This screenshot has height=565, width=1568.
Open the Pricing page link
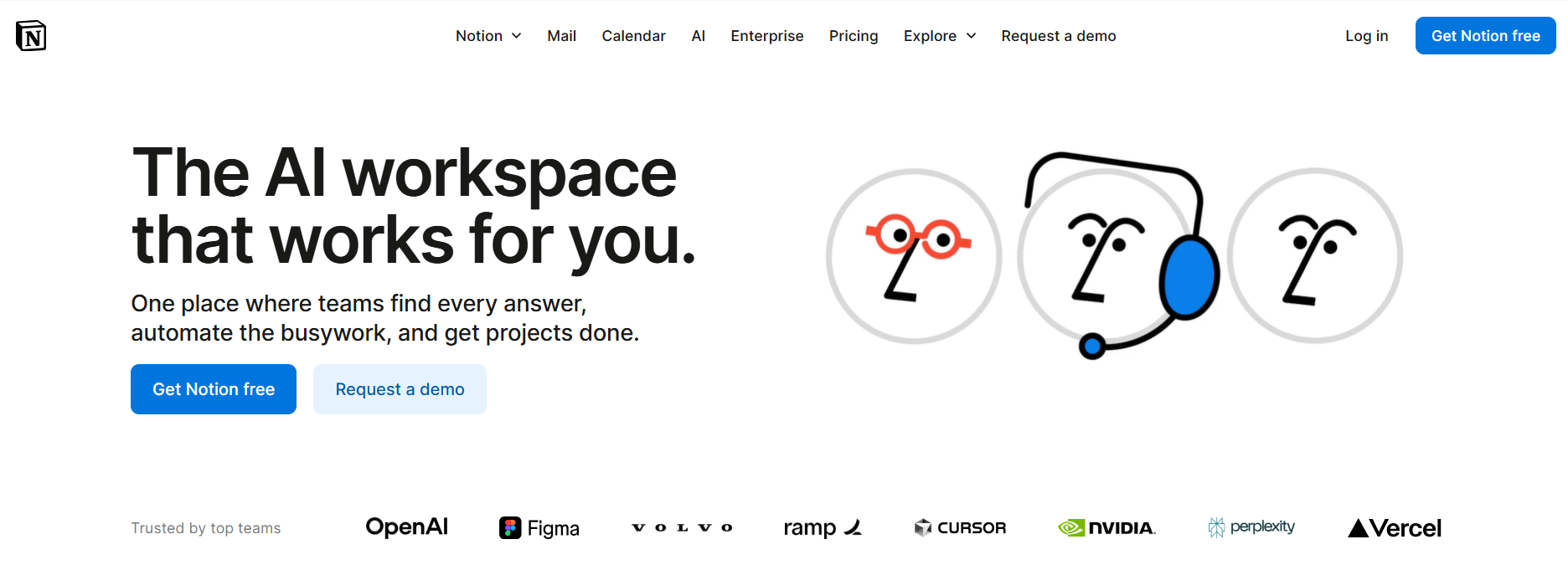click(854, 36)
